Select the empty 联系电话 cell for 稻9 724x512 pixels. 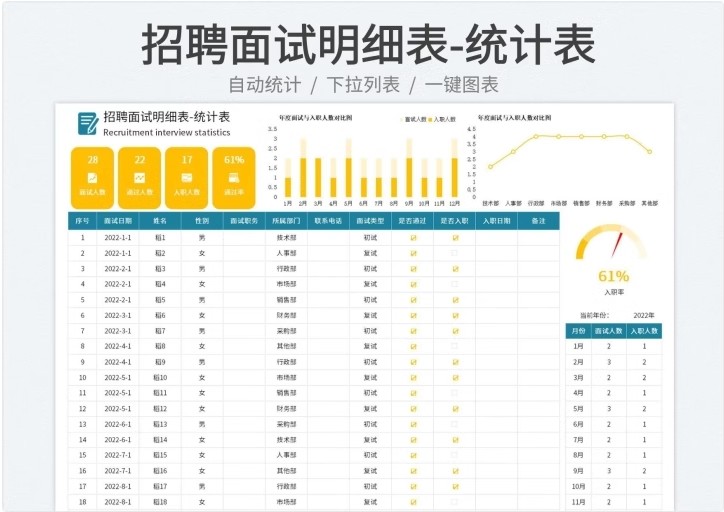click(x=328, y=362)
